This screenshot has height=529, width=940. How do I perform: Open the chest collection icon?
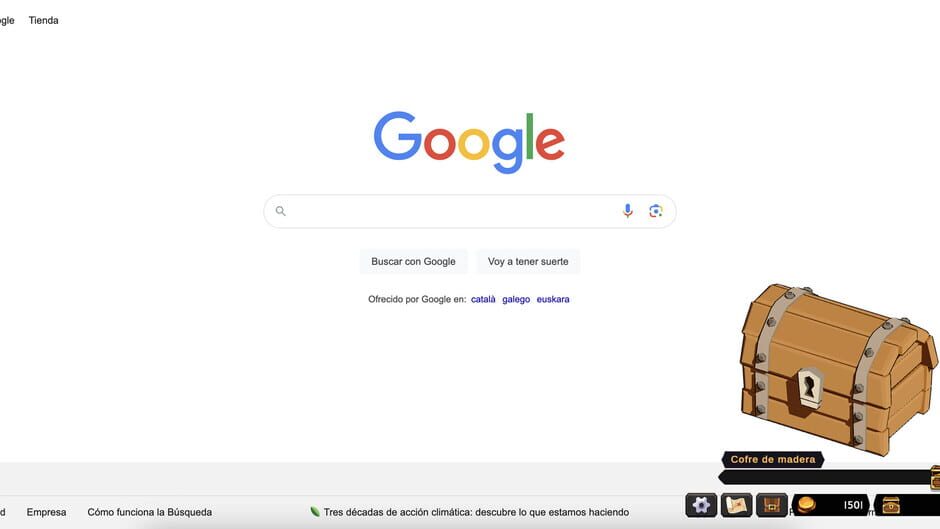(x=891, y=505)
